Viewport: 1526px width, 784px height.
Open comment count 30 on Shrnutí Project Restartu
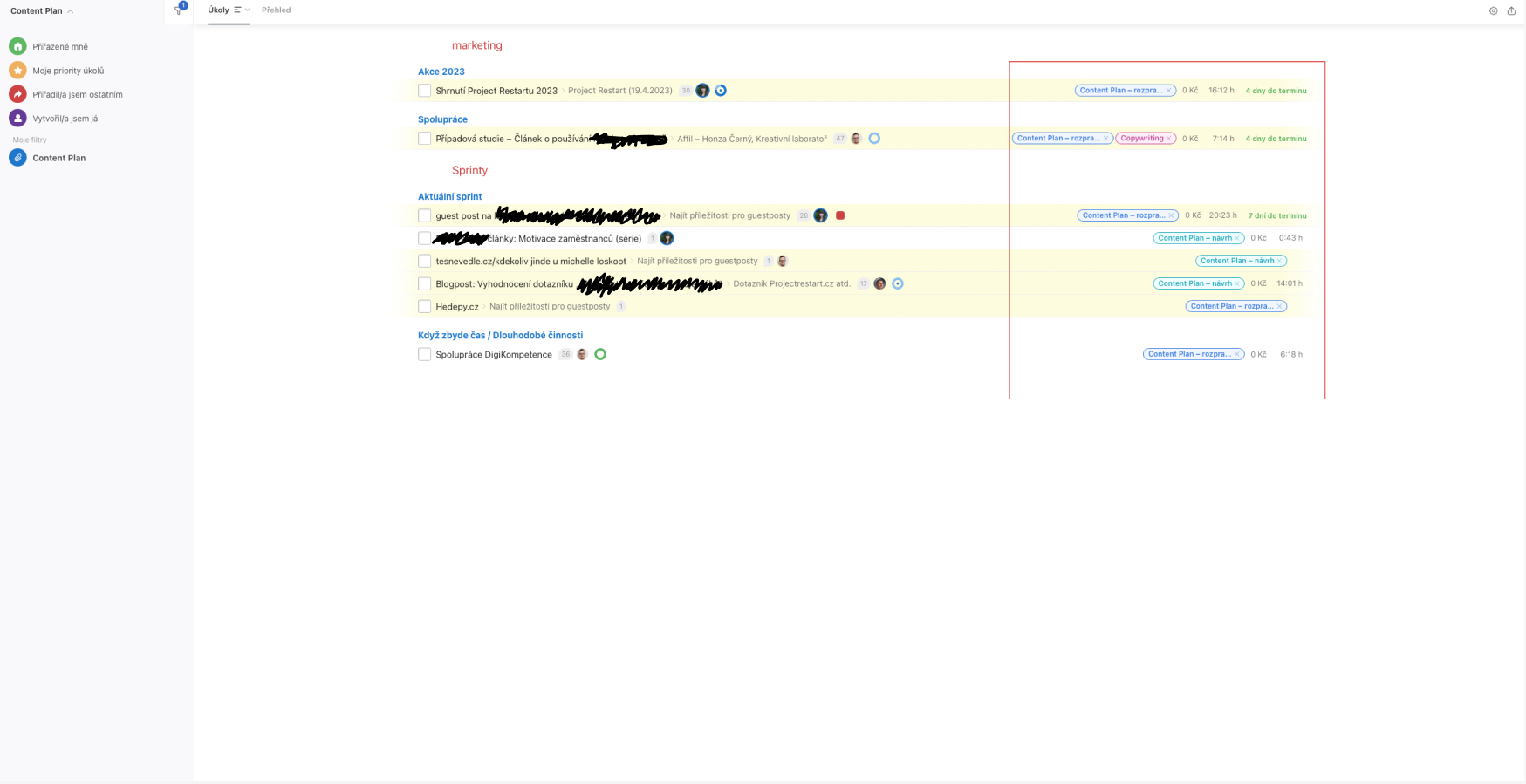686,91
